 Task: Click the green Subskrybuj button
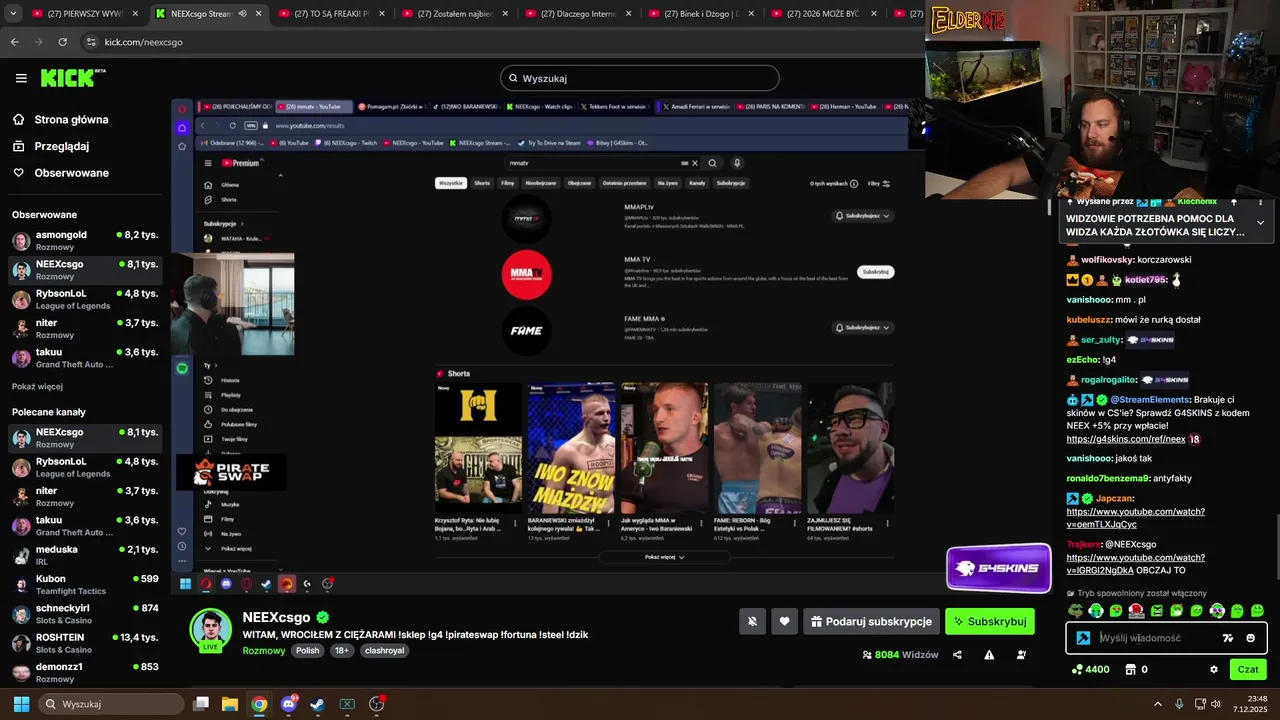point(990,621)
